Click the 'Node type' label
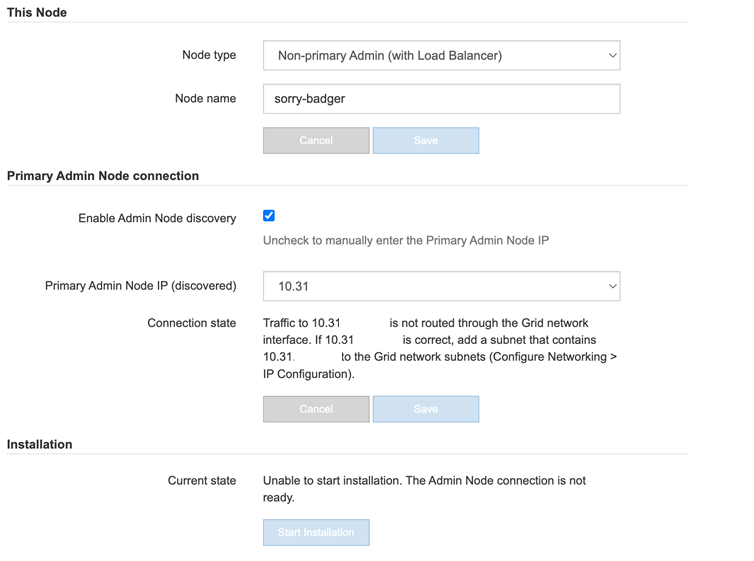 (x=209, y=55)
